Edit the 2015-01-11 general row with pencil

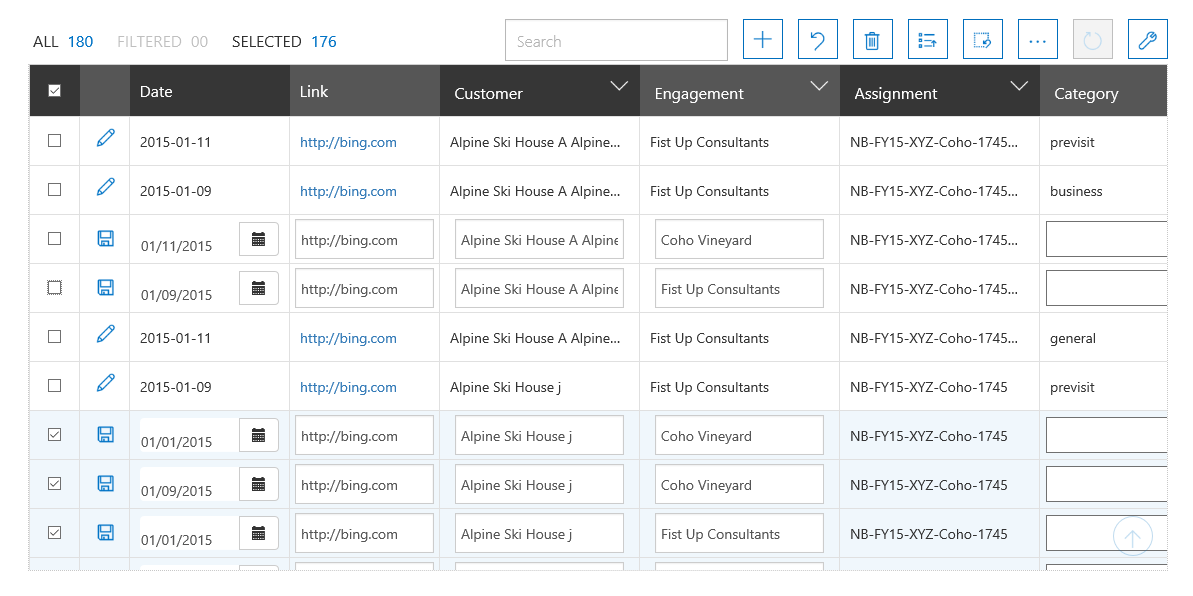pos(106,334)
